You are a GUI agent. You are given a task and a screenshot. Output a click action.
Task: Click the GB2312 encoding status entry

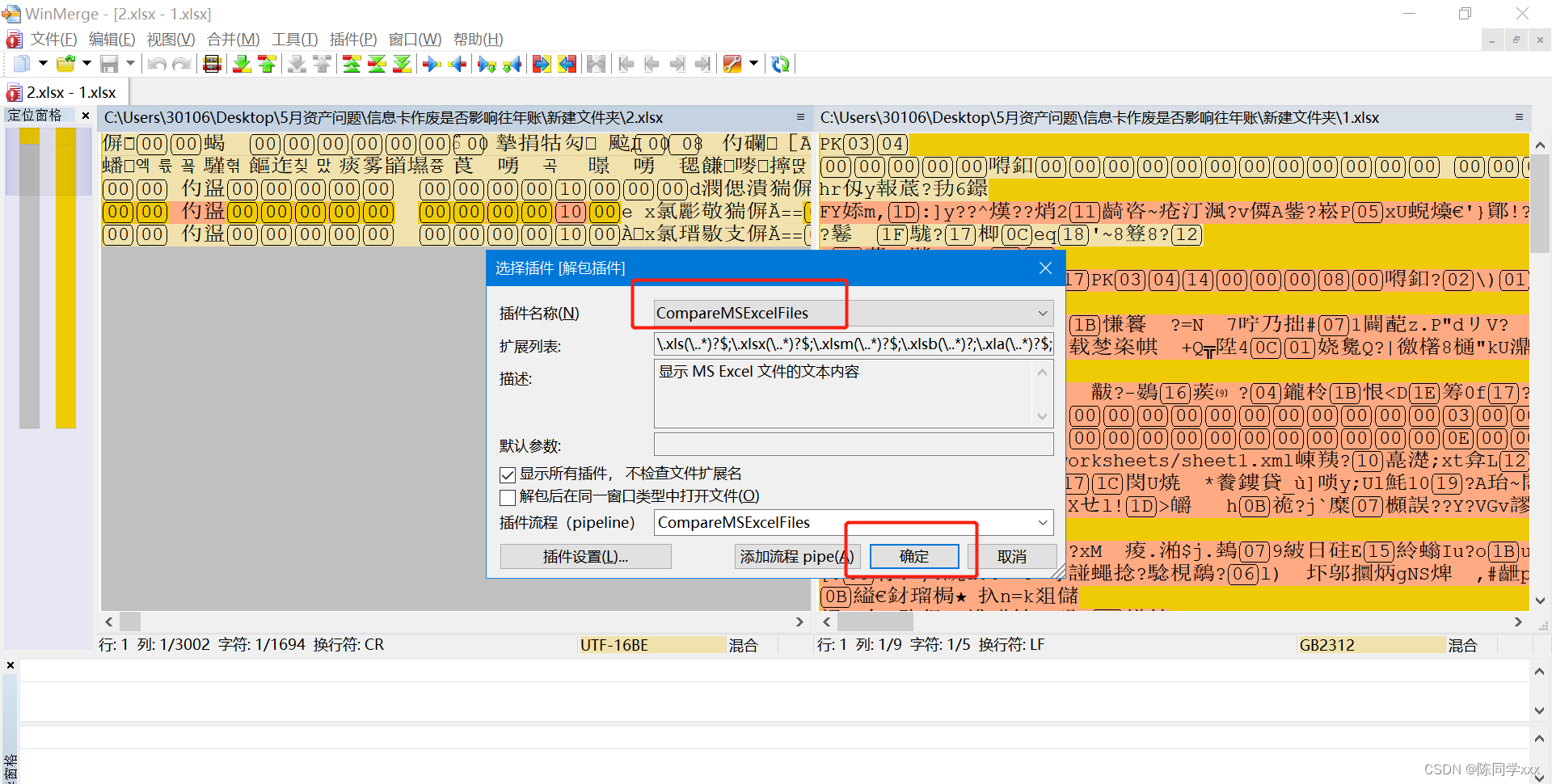pos(1371,645)
